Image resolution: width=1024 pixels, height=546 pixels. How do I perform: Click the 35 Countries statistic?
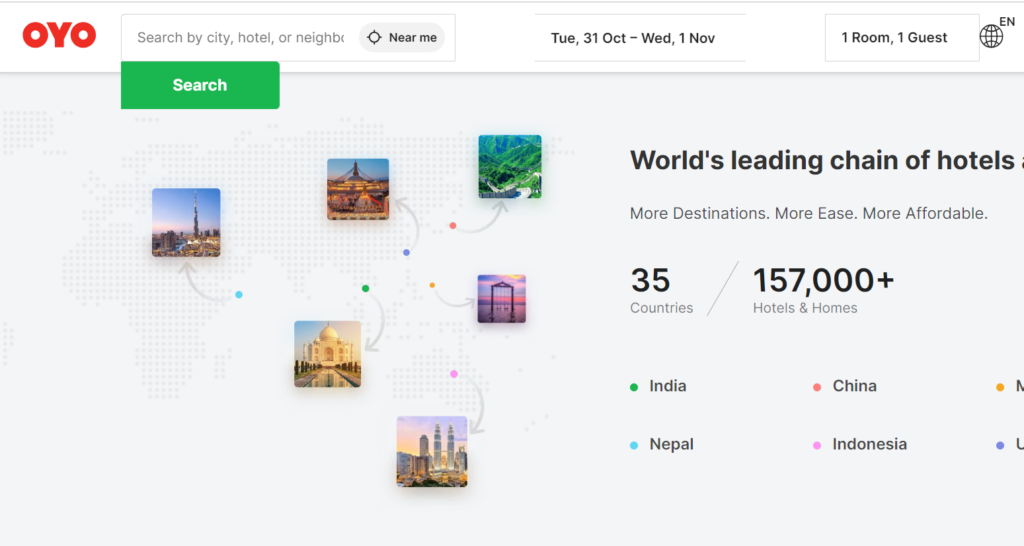click(x=661, y=290)
